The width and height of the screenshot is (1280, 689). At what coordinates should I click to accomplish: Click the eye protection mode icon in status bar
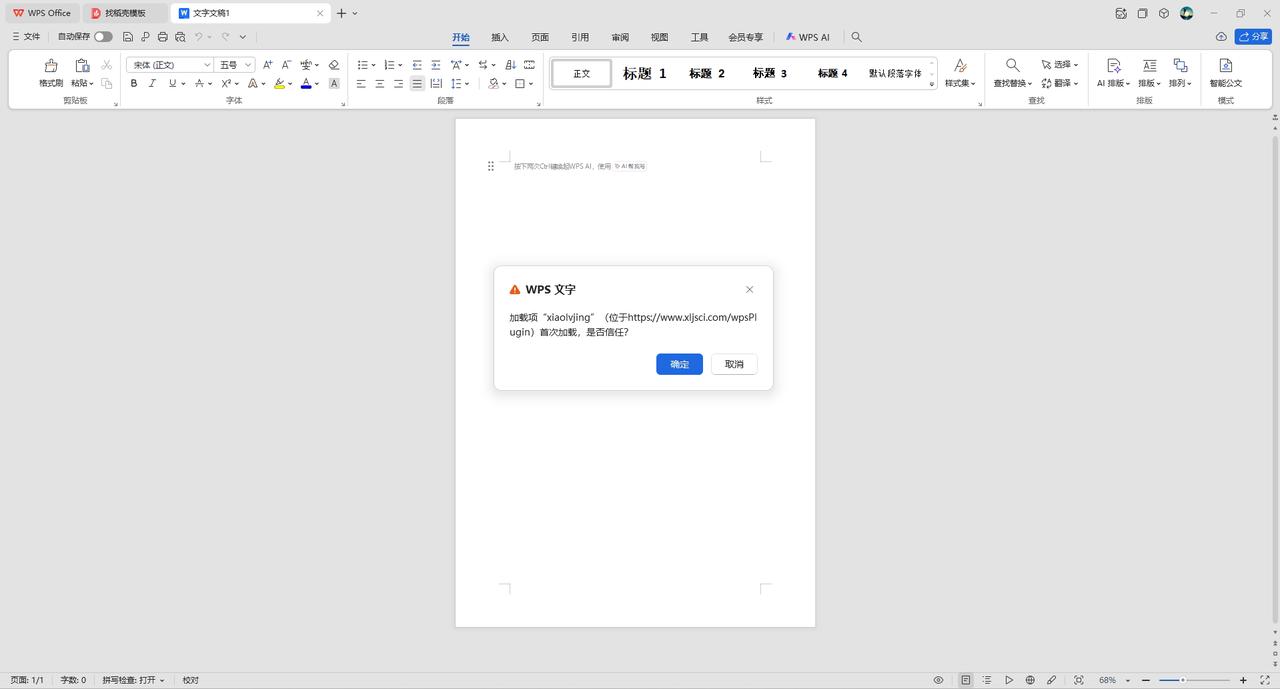pos(938,680)
